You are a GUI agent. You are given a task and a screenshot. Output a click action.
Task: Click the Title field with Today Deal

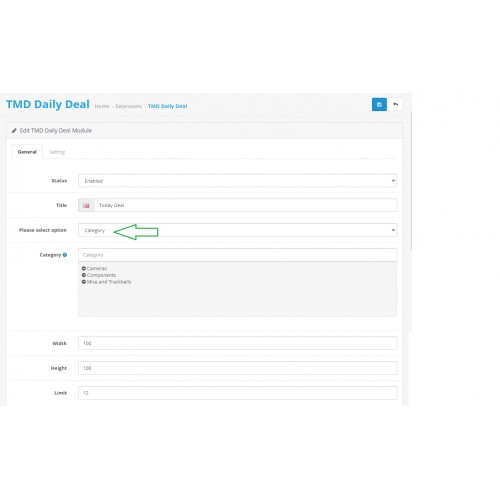(246, 205)
